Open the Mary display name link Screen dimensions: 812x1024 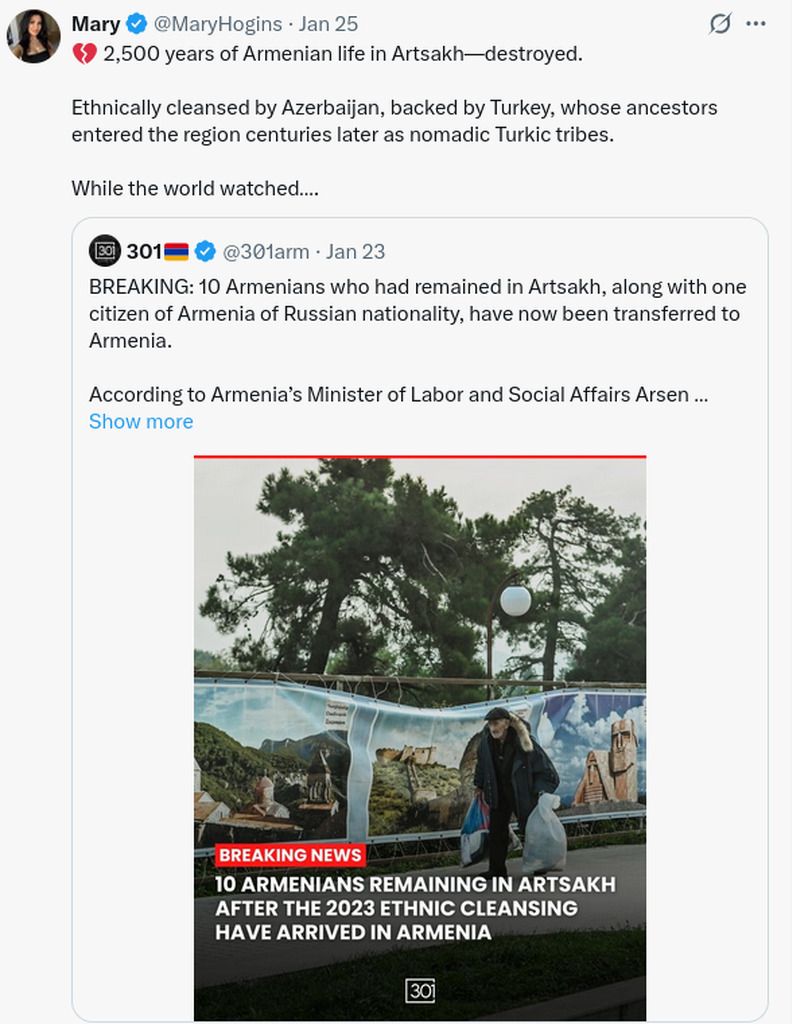pos(96,24)
